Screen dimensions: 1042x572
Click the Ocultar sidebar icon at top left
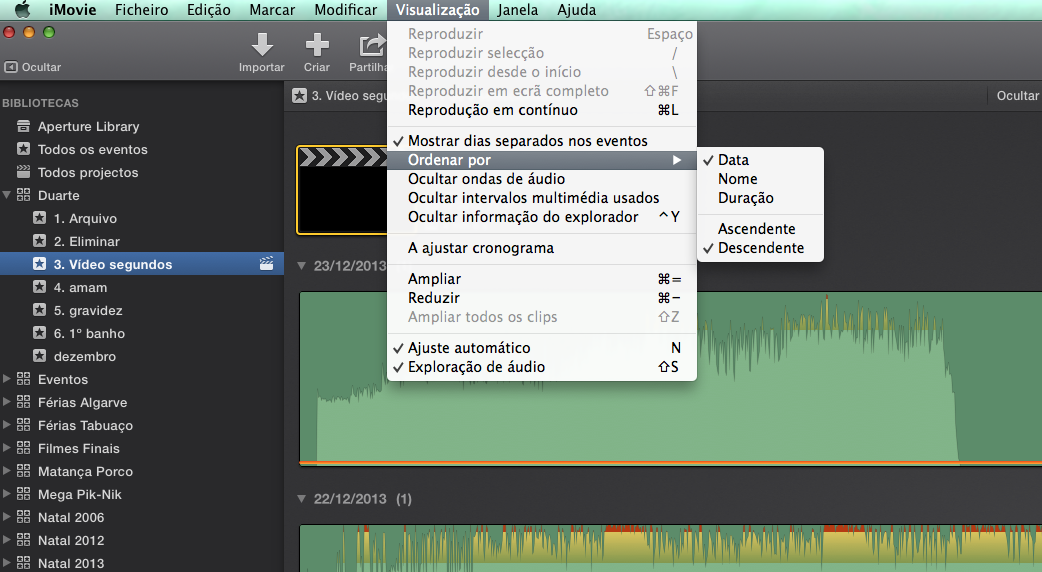point(11,67)
